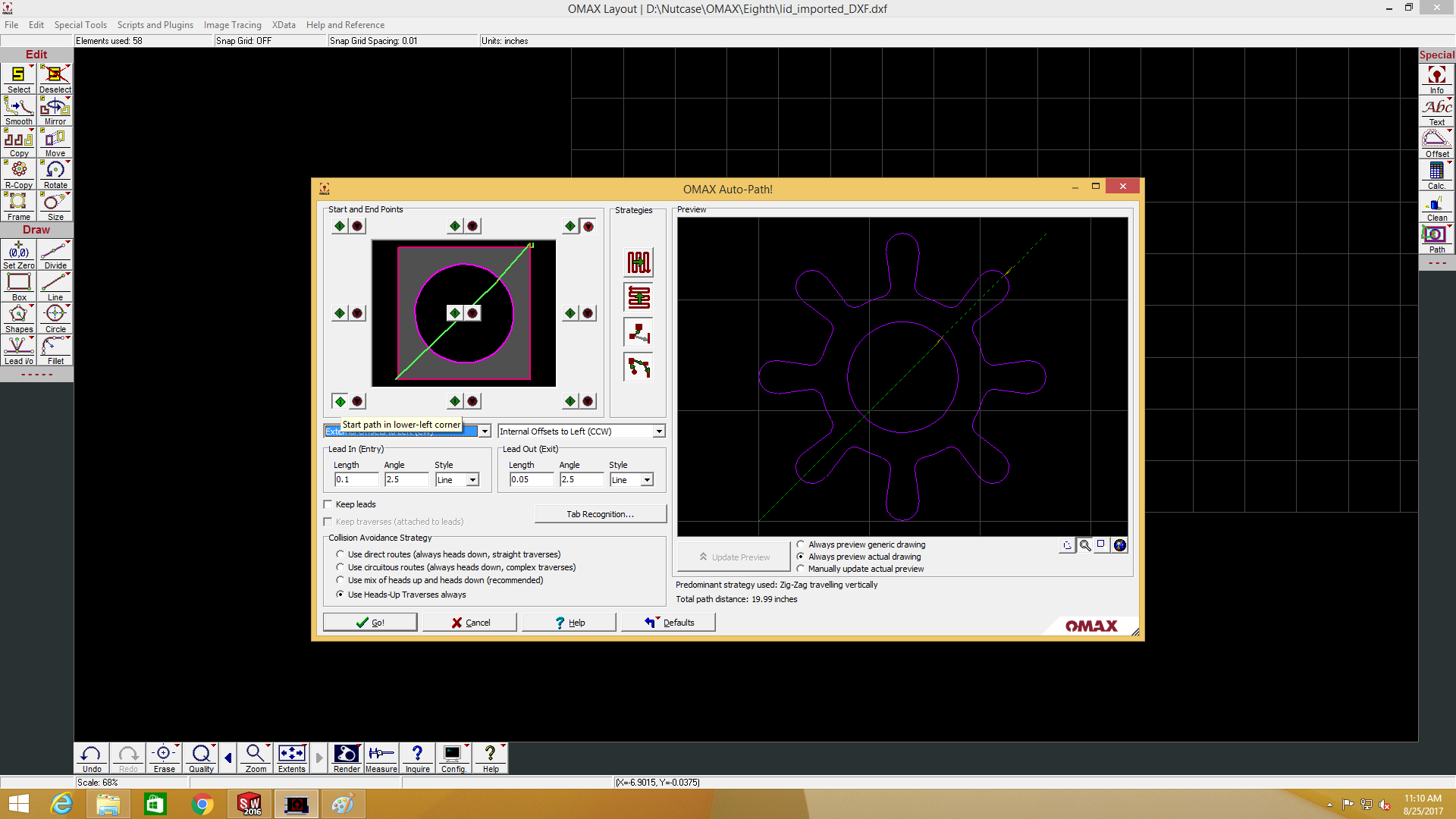Open the Edit menu
Viewport: 1456px width, 819px height.
[x=36, y=25]
